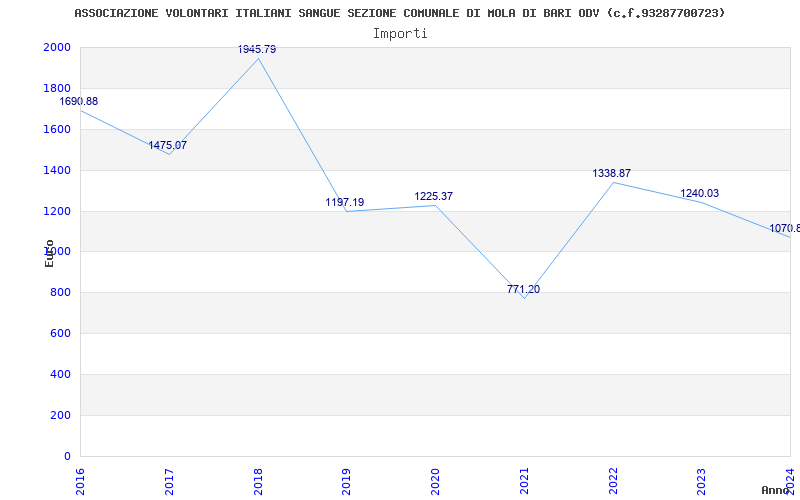Click the 400 y-axis tick label

tap(60, 374)
